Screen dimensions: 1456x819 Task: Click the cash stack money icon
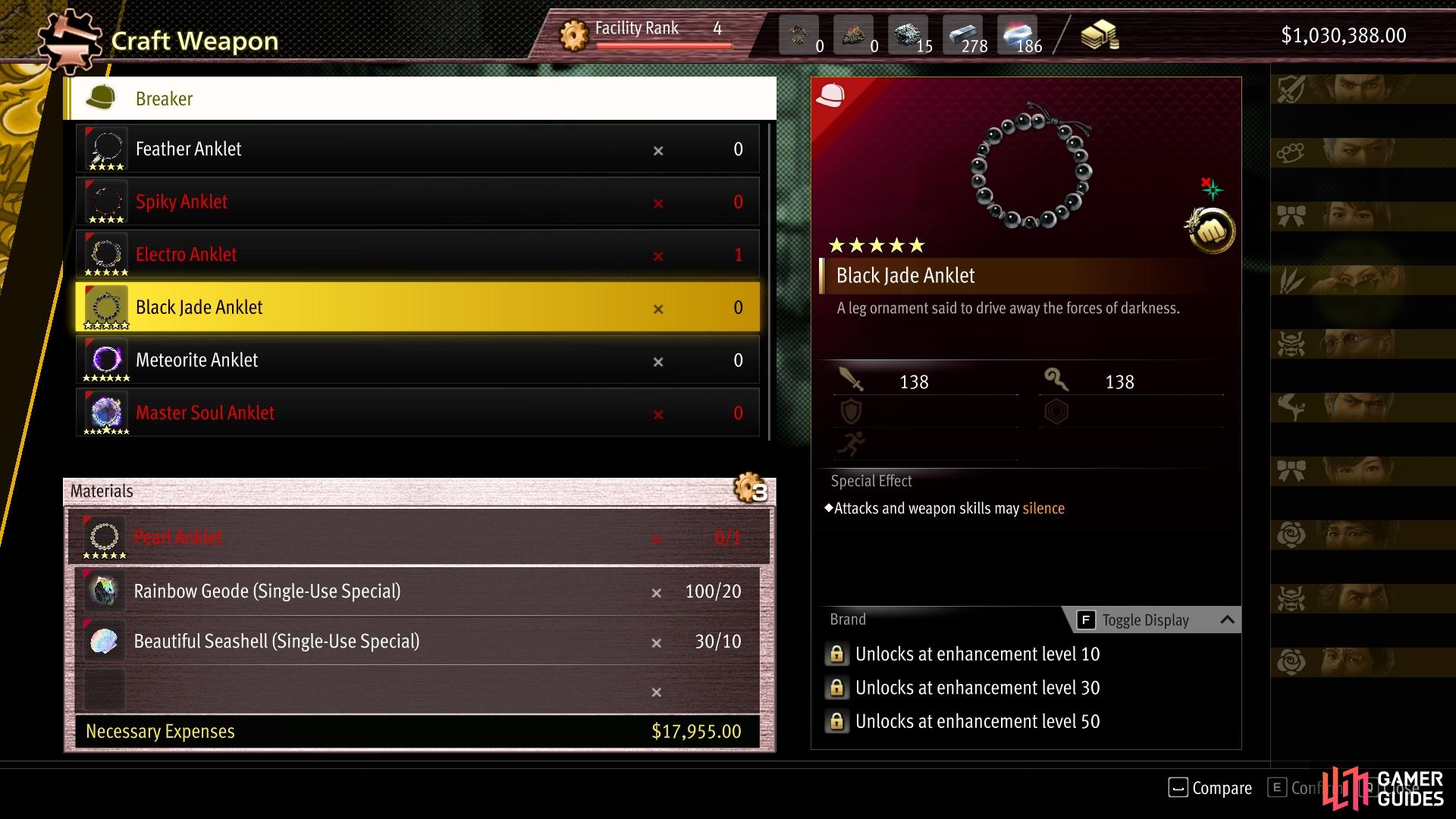(x=1100, y=35)
